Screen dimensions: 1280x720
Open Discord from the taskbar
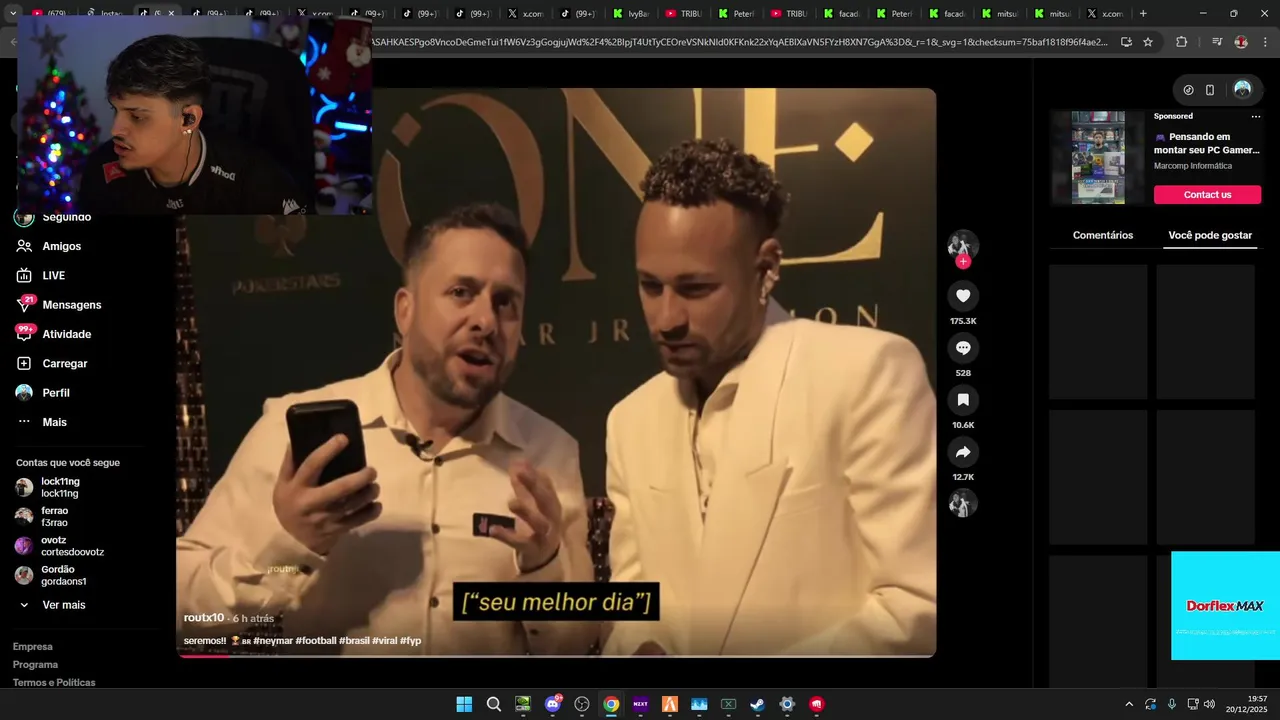[x=553, y=704]
